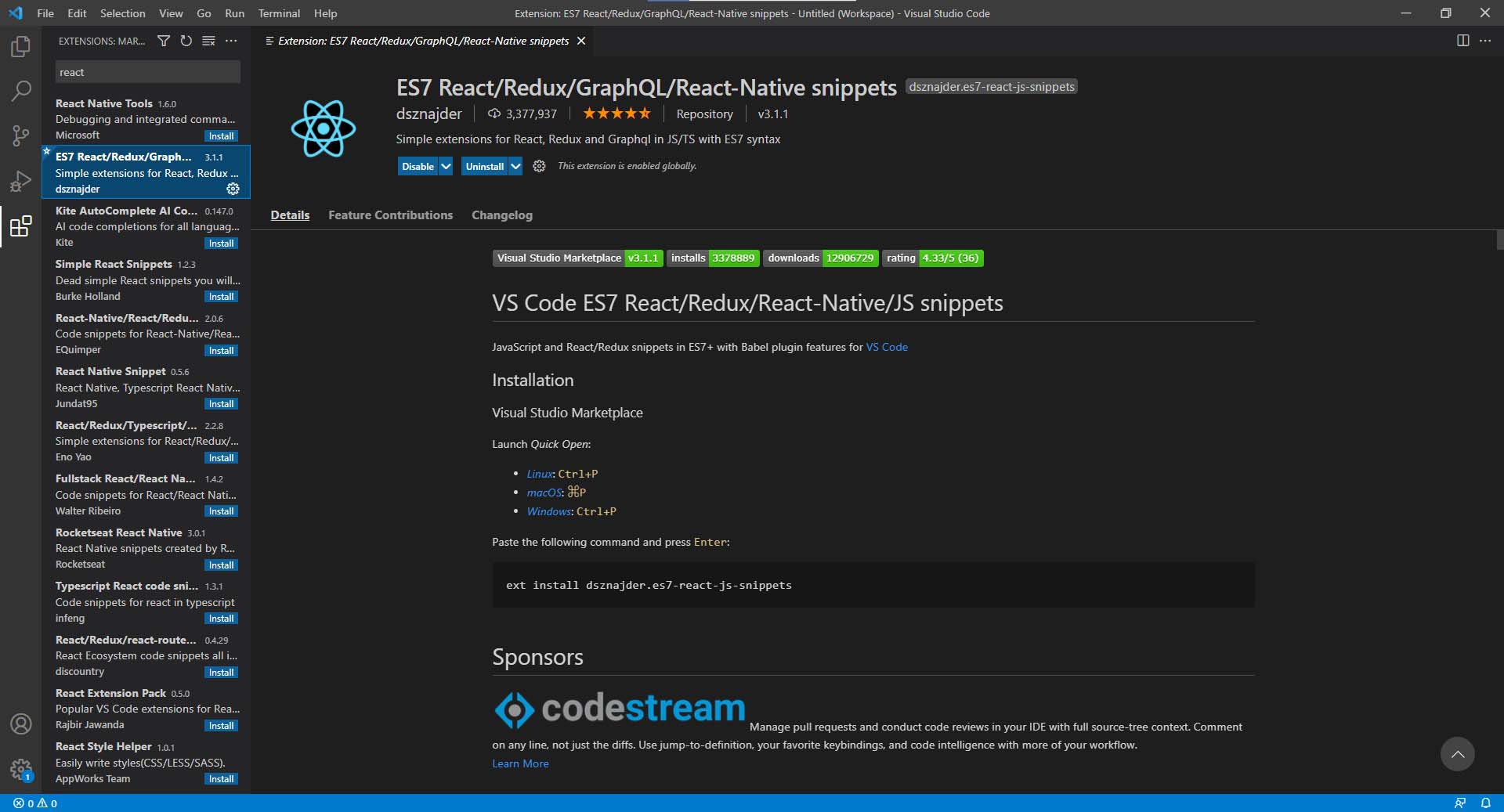1504x812 pixels.
Task: Expand the Disable button dropdown arrow
Action: coord(446,166)
